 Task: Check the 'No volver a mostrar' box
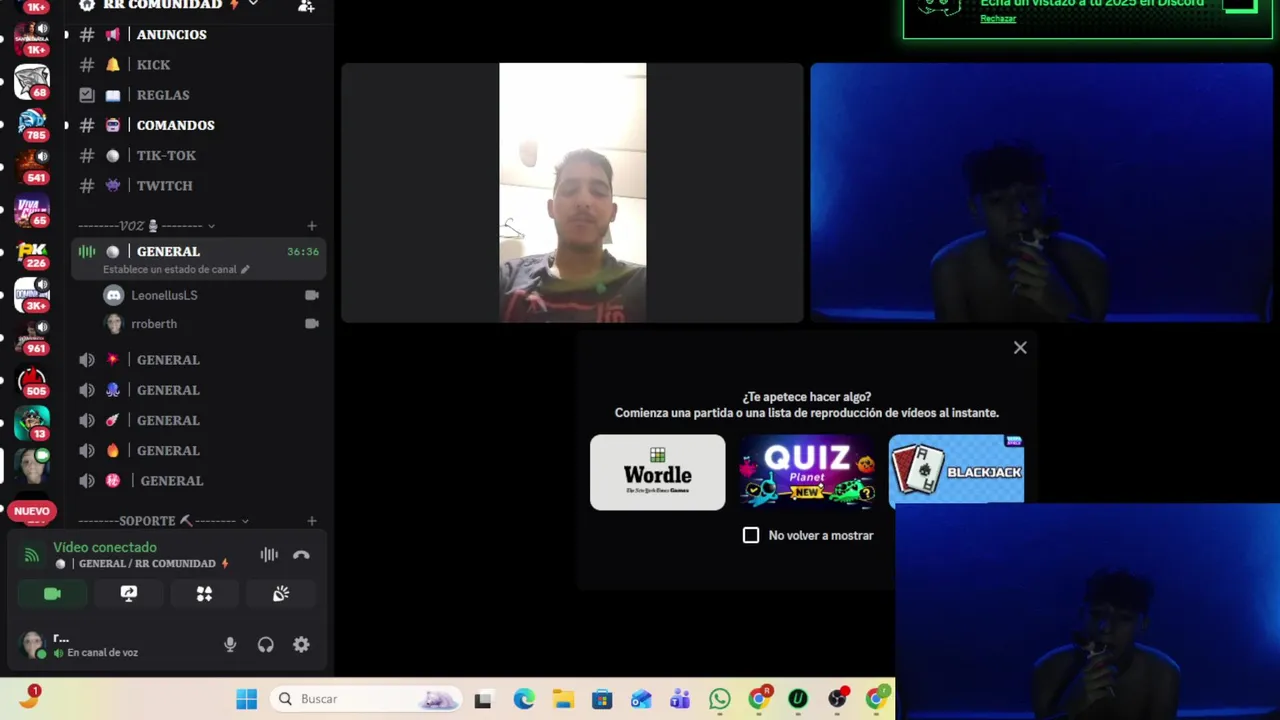[x=751, y=535]
